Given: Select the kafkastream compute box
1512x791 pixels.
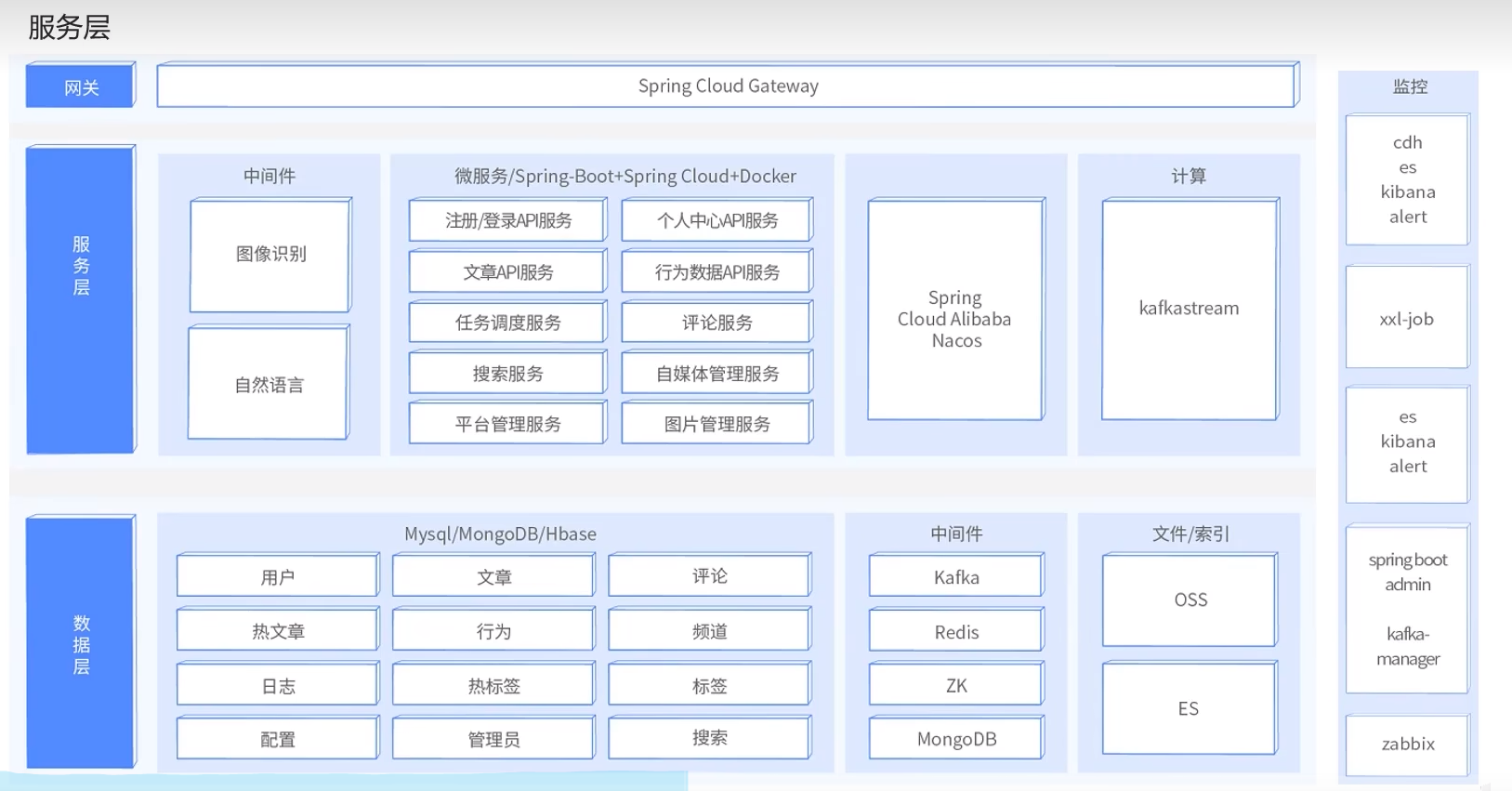Looking at the screenshot, I should [1190, 310].
